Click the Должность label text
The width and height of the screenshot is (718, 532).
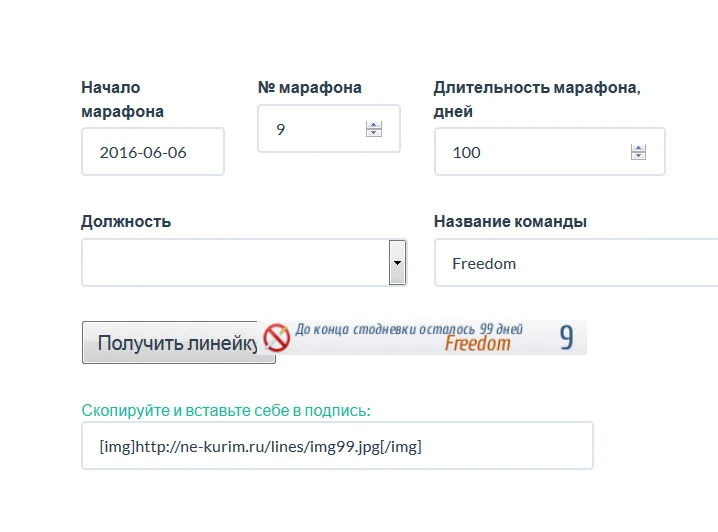click(126, 221)
